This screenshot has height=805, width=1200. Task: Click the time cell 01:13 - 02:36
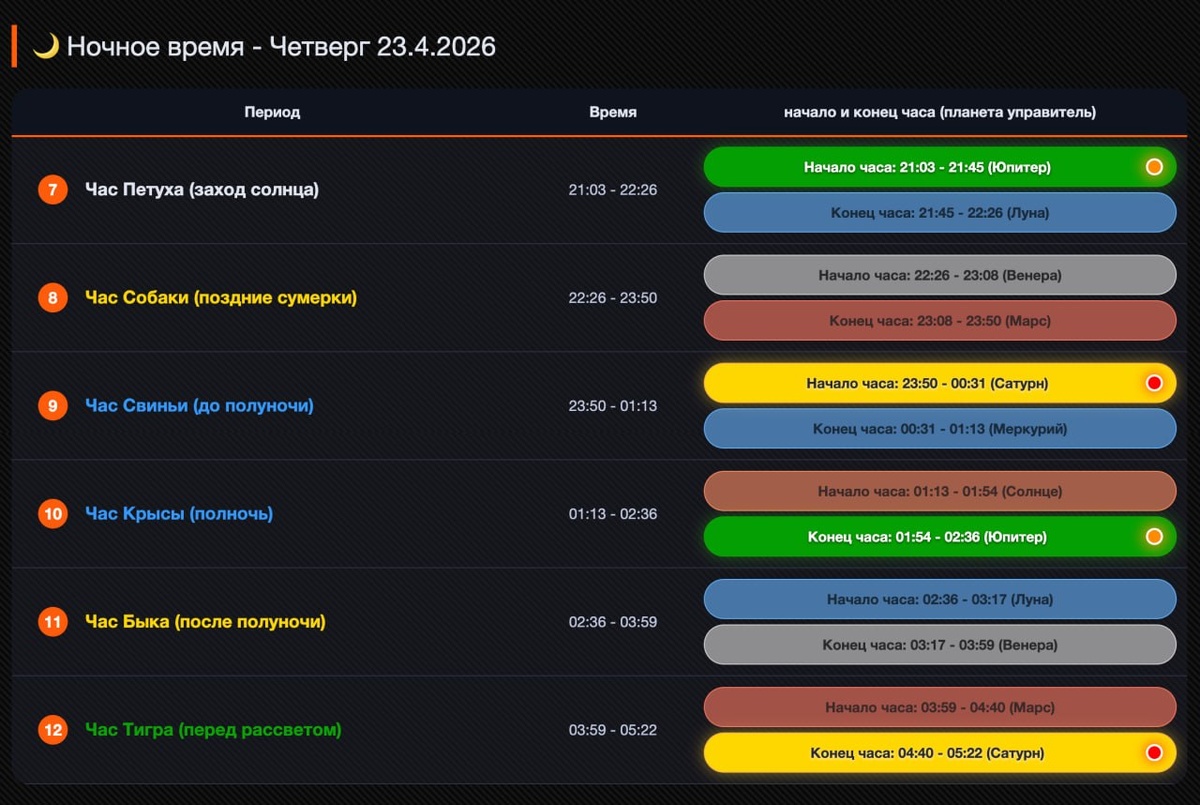(x=613, y=514)
